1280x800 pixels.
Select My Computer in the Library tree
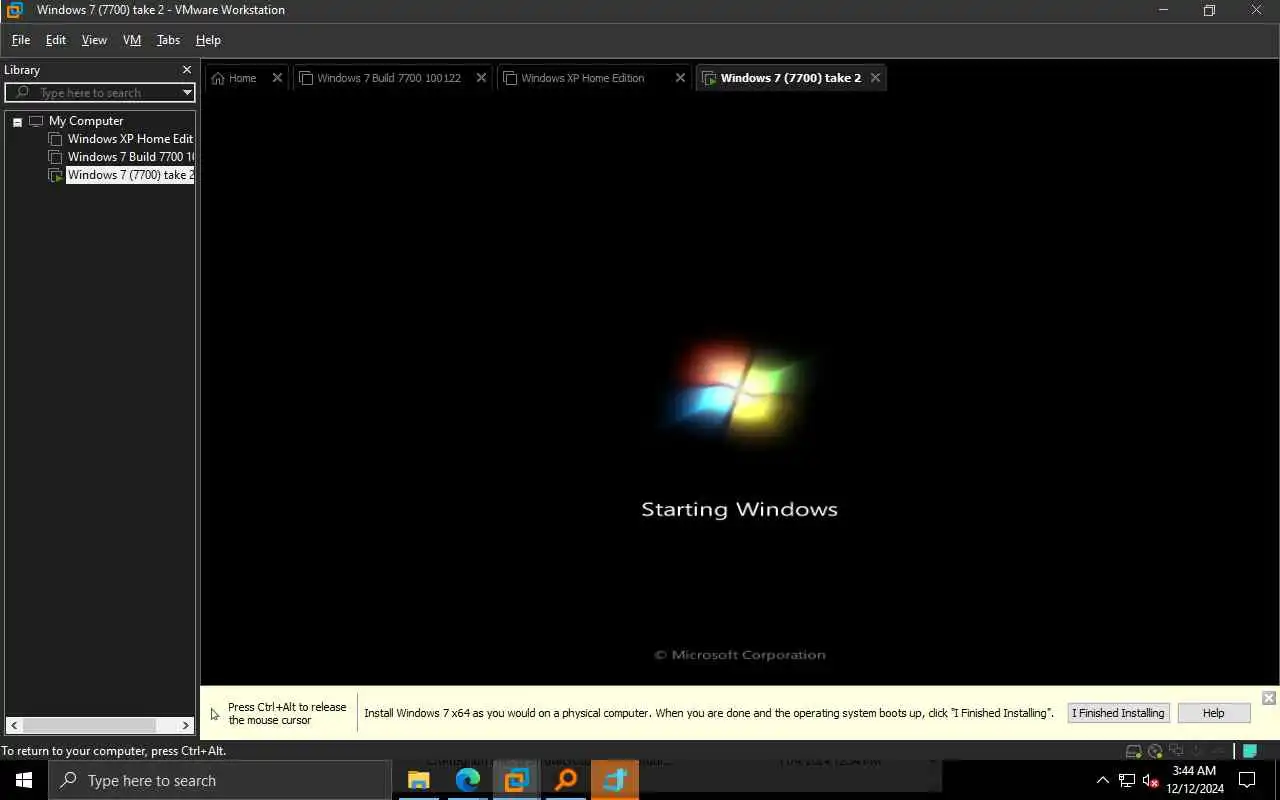(x=86, y=121)
